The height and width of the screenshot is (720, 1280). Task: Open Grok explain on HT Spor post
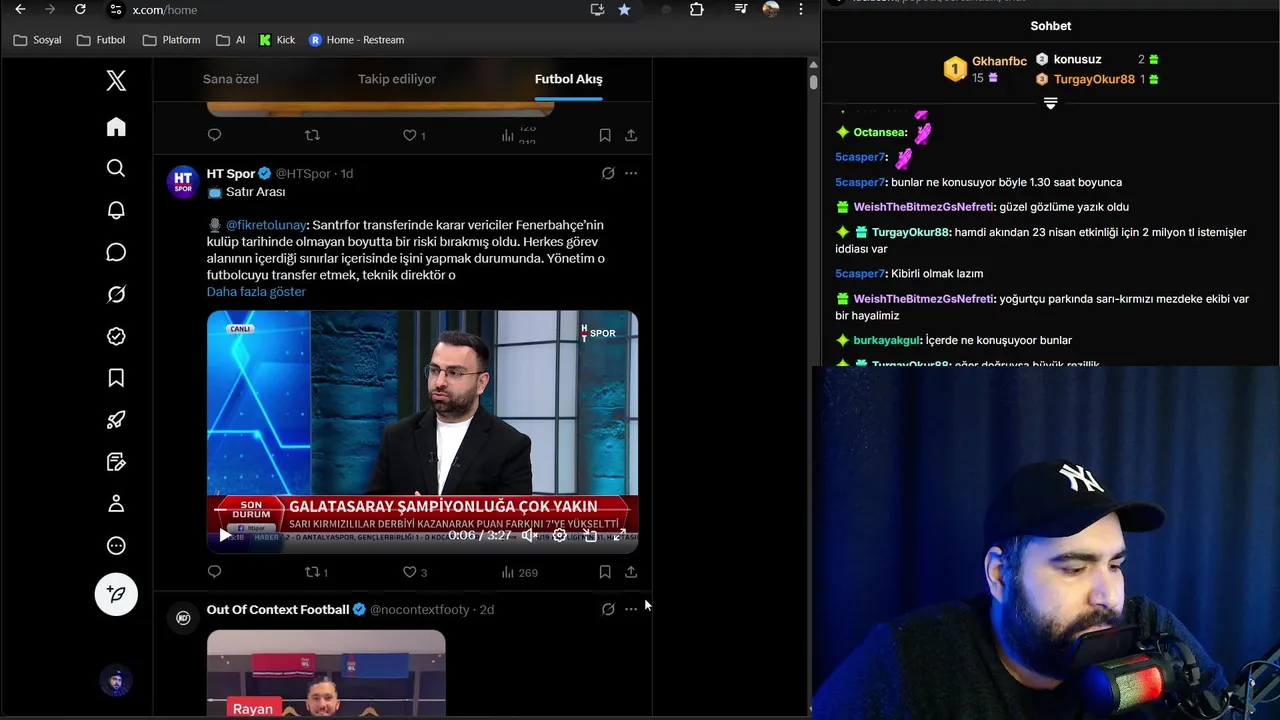pyautogui.click(x=608, y=173)
